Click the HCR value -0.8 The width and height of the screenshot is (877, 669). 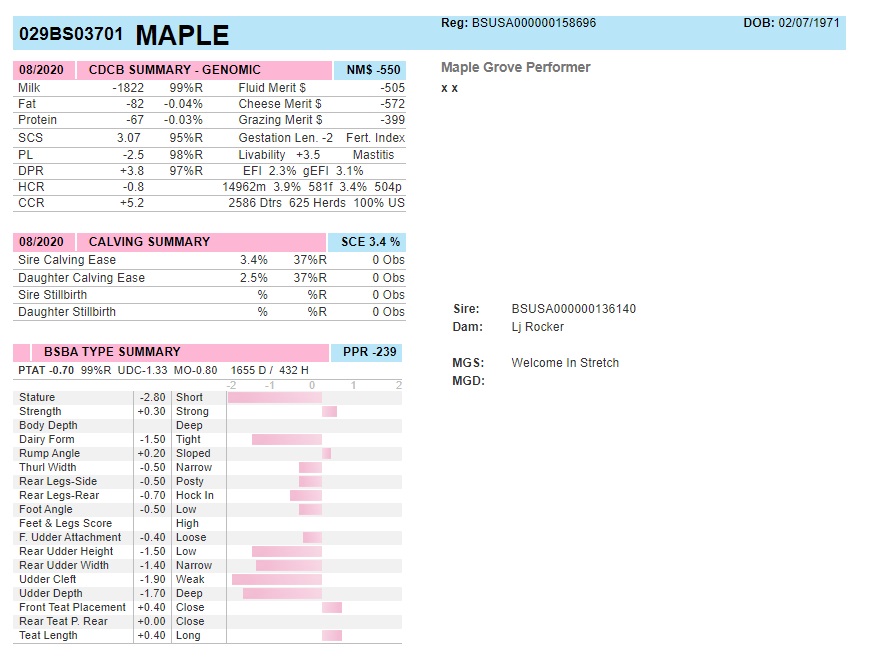pyautogui.click(x=133, y=187)
